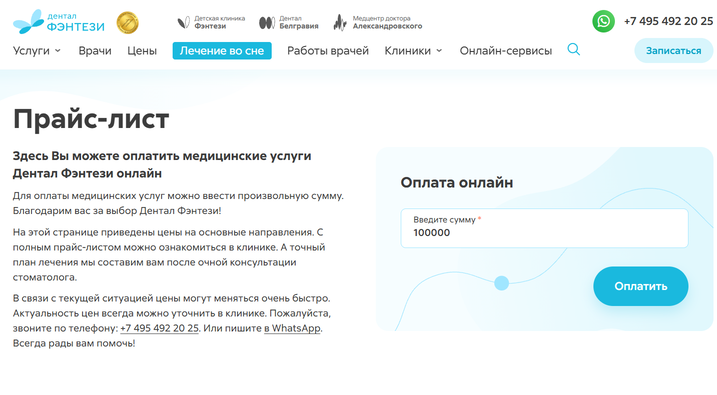Screen dimensions: 717x395
Task: Click the Оплата онлайн heading
Action: [x=457, y=182]
